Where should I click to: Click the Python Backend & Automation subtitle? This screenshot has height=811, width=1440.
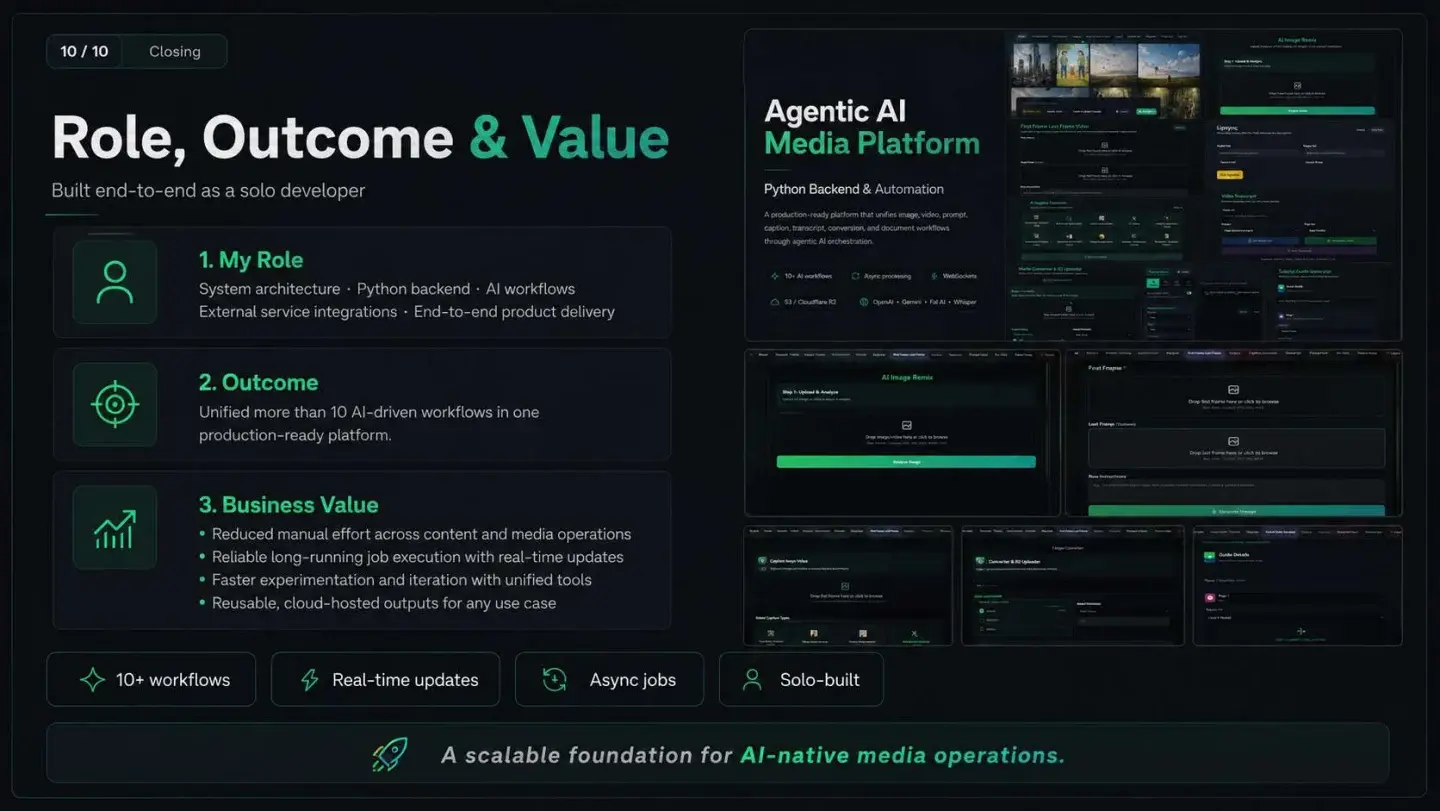point(854,189)
